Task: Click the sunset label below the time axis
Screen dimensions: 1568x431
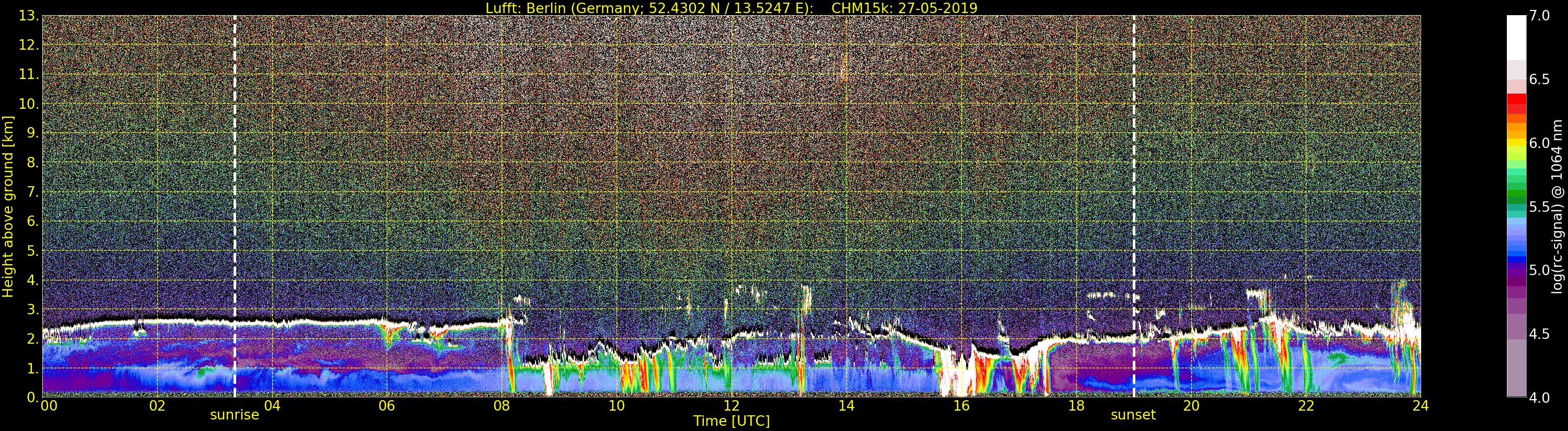Action: pos(1133,415)
